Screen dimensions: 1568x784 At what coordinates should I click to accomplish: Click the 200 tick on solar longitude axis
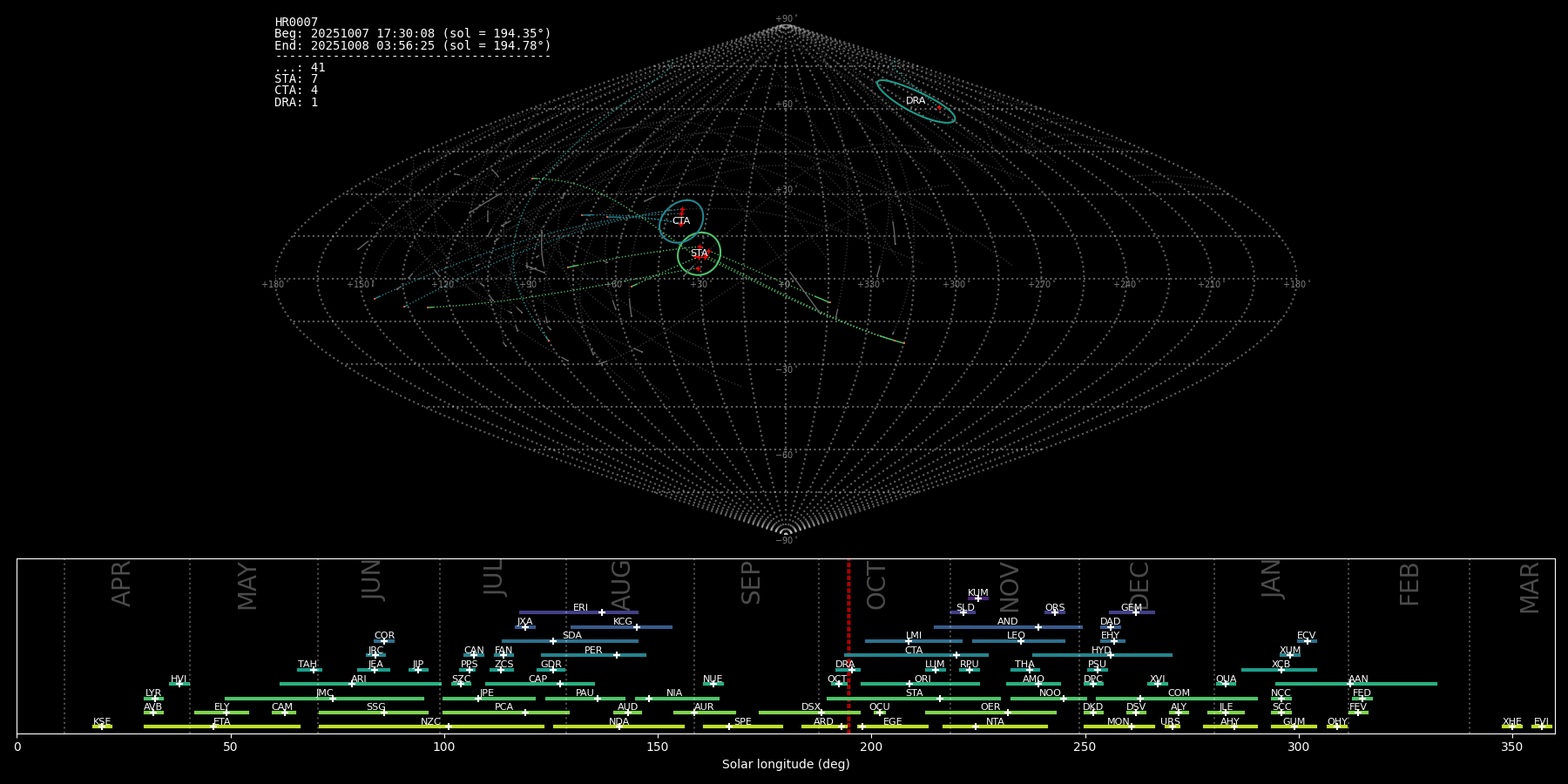[870, 747]
